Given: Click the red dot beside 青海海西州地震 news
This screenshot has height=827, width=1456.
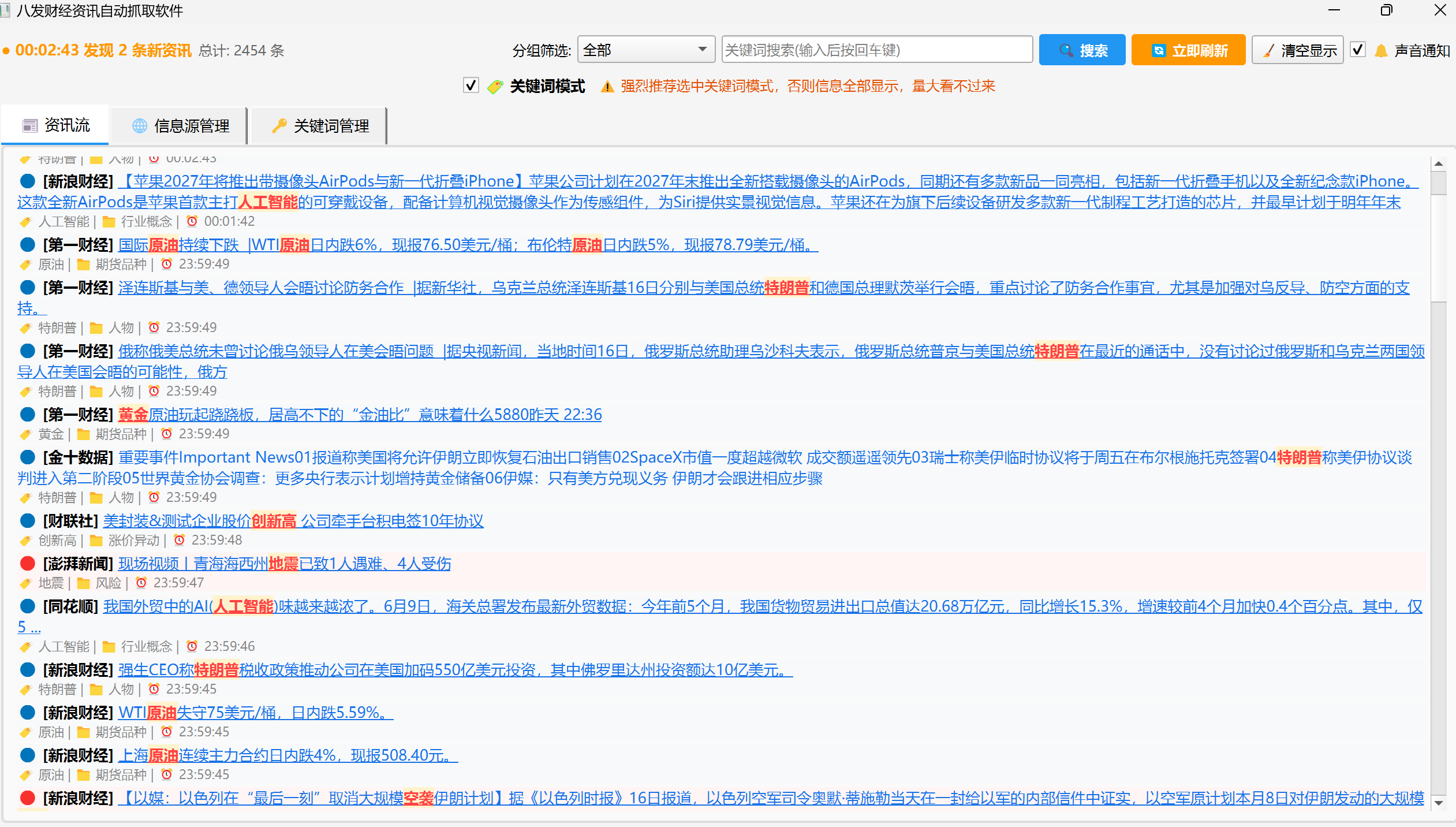Looking at the screenshot, I should pyautogui.click(x=27, y=564).
